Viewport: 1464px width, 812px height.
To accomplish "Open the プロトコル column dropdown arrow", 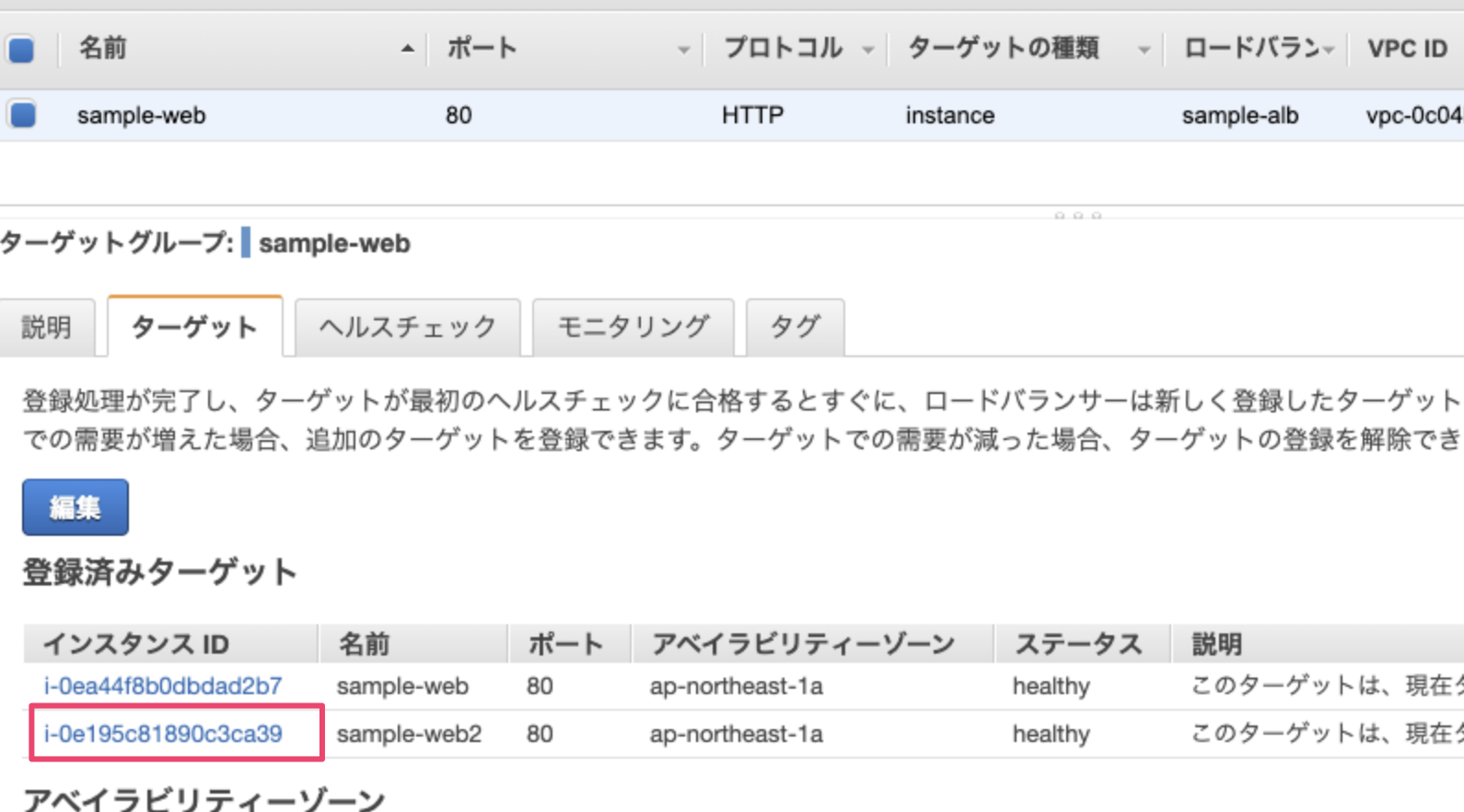I will pyautogui.click(x=867, y=50).
